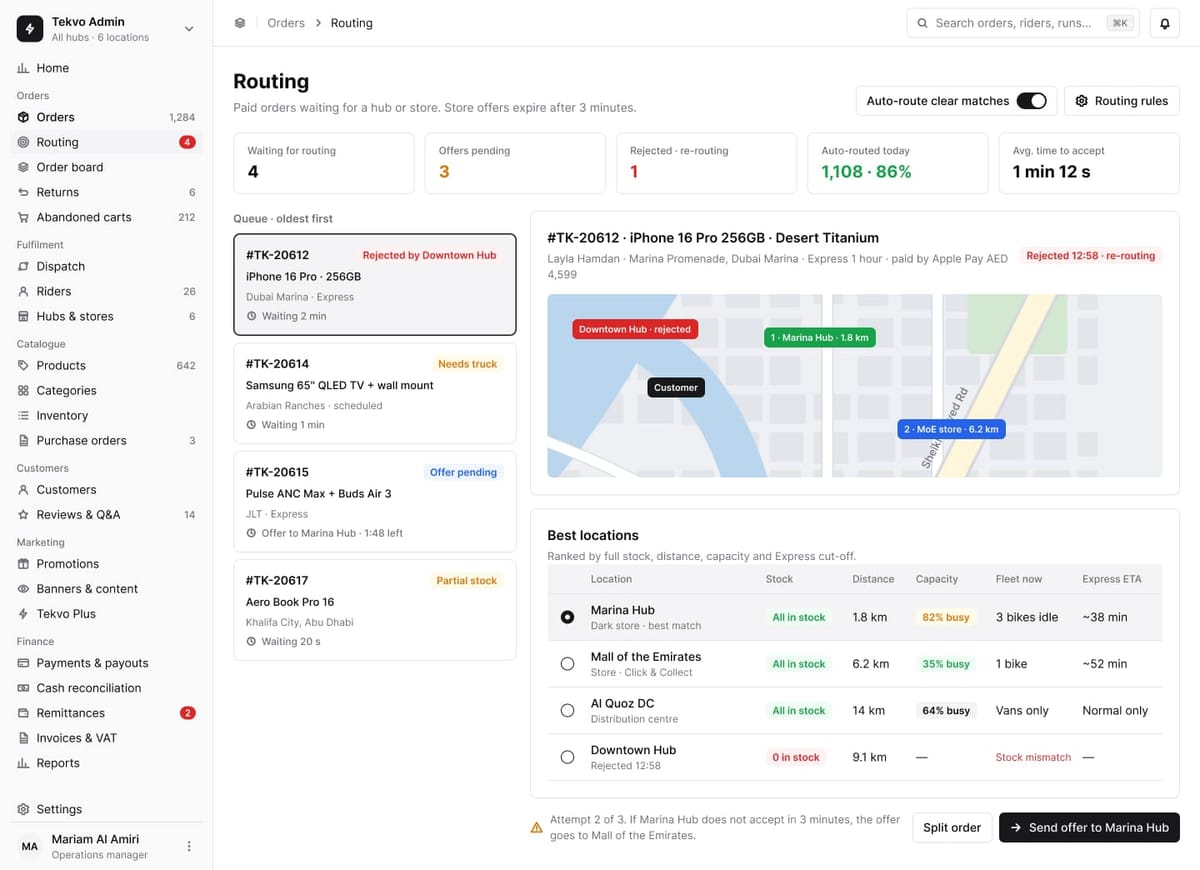Screen dimensions: 1200x870
Task: Click the Routing target icon in sidebar
Action: tap(23, 142)
